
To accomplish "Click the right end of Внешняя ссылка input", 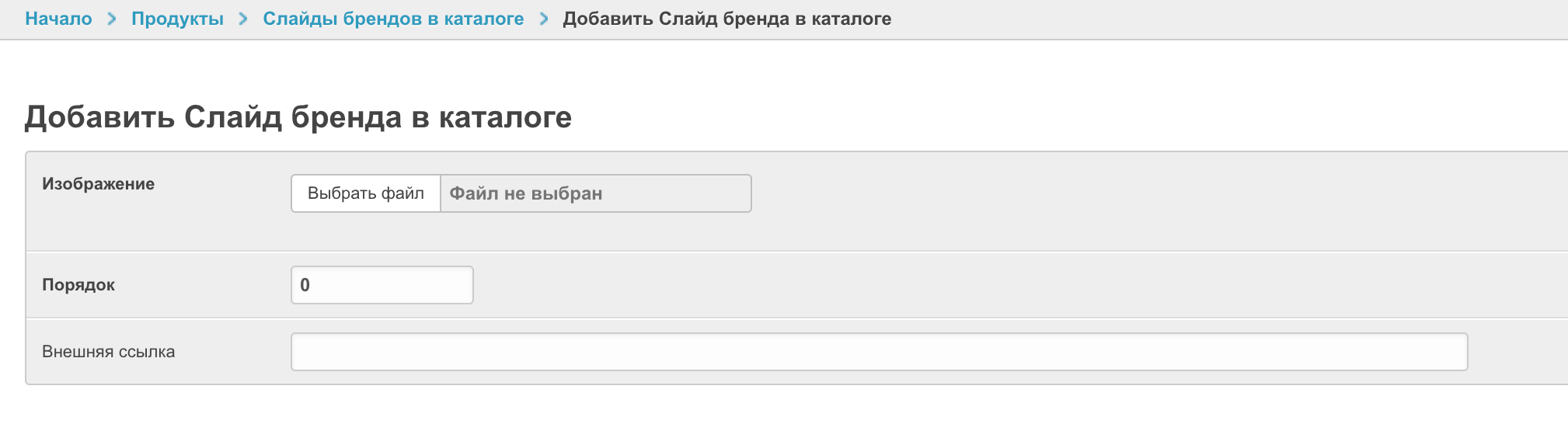I will [x=1445, y=352].
